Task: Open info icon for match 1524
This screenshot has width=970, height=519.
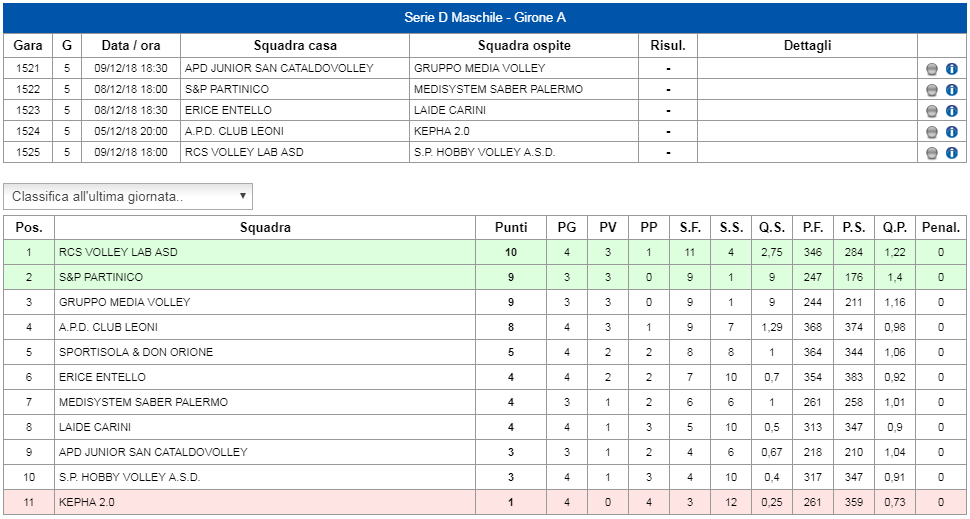Action: (x=951, y=132)
